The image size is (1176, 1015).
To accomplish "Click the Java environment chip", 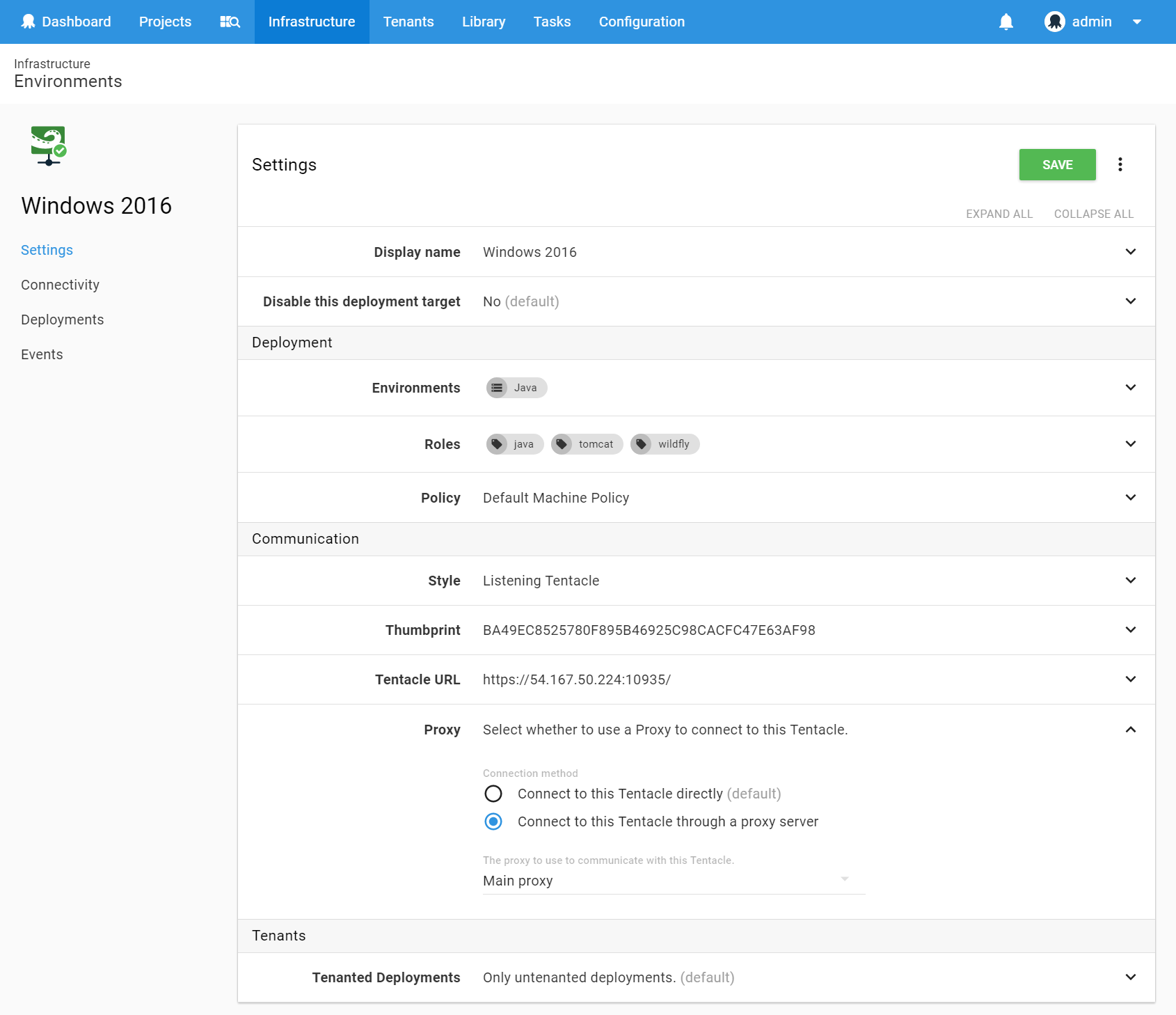I will 517,388.
